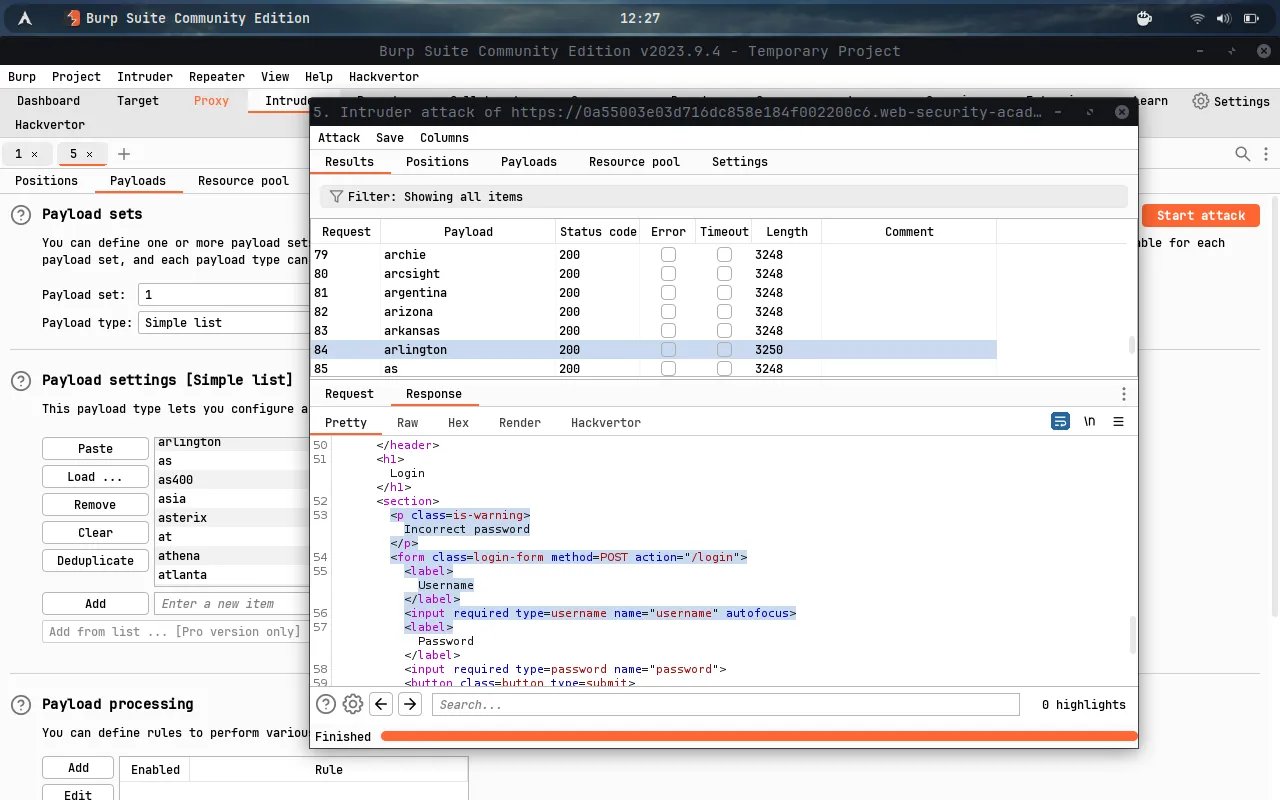The width and height of the screenshot is (1280, 800).
Task: Click the response search input field
Action: (x=725, y=704)
